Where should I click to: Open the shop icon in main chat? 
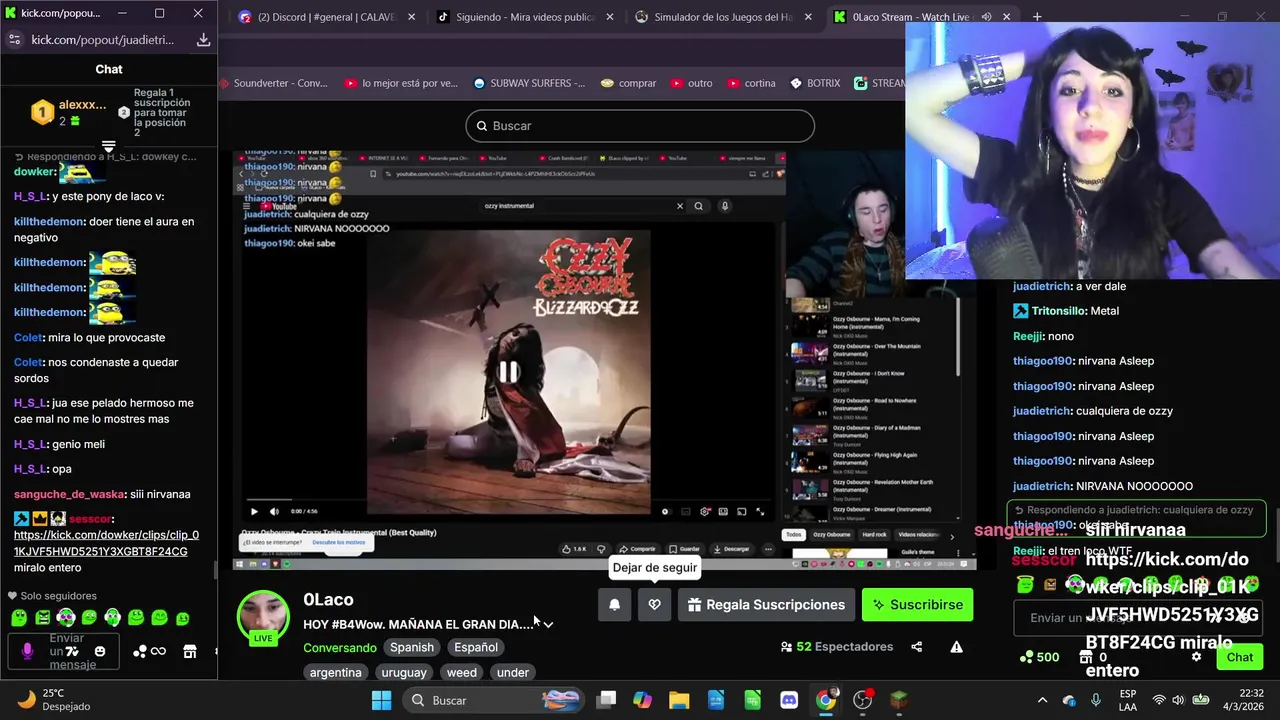1086,657
